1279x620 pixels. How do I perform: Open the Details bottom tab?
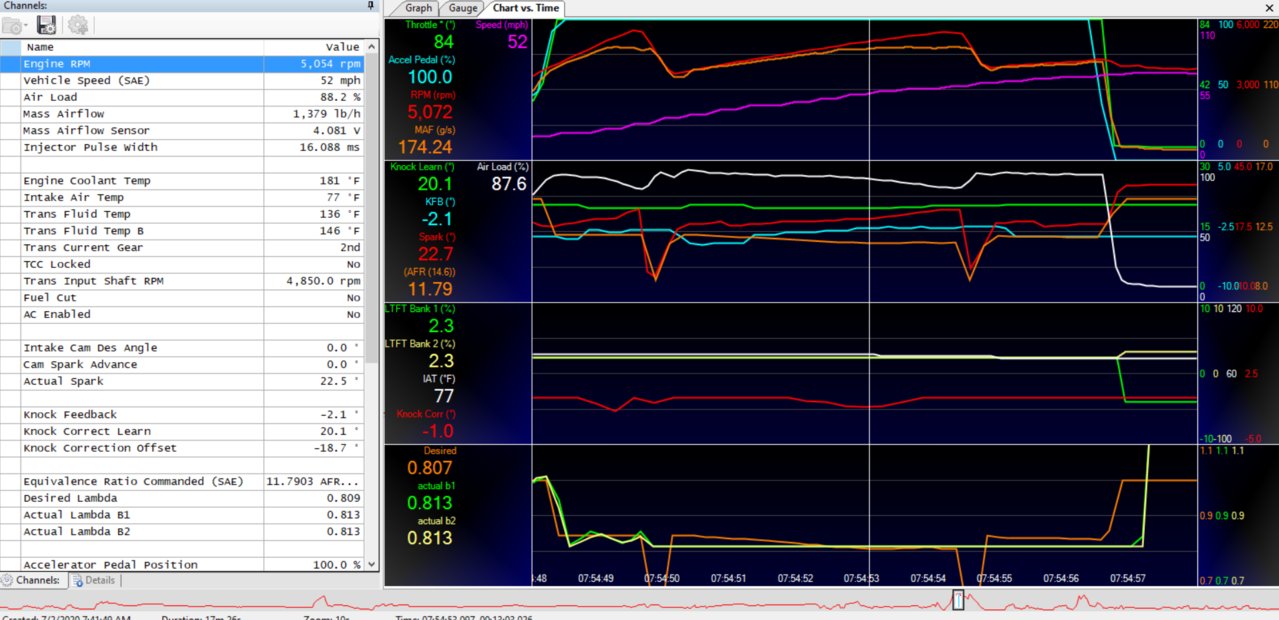coord(93,580)
